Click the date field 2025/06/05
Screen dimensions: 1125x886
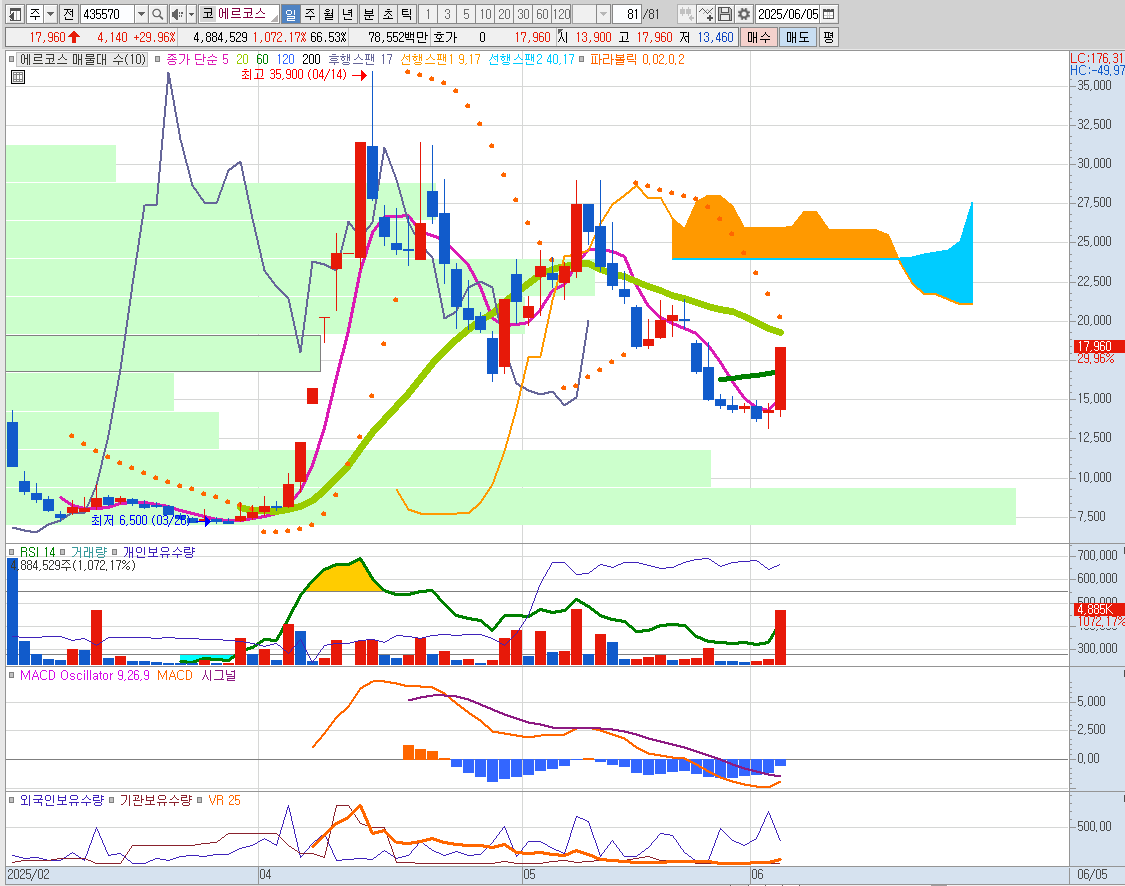pyautogui.click(x=788, y=14)
